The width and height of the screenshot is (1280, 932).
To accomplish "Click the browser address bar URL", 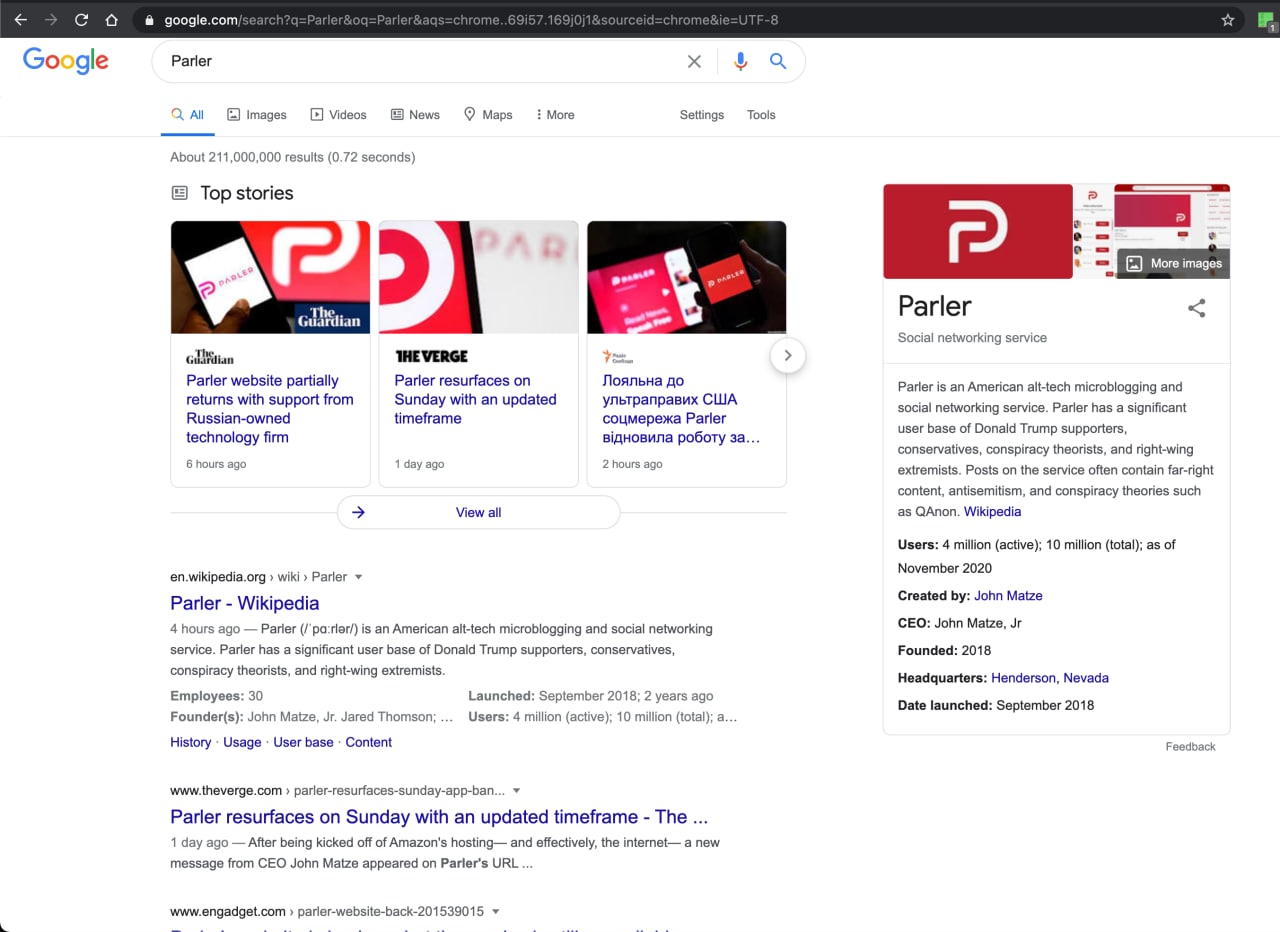I will [x=471, y=20].
